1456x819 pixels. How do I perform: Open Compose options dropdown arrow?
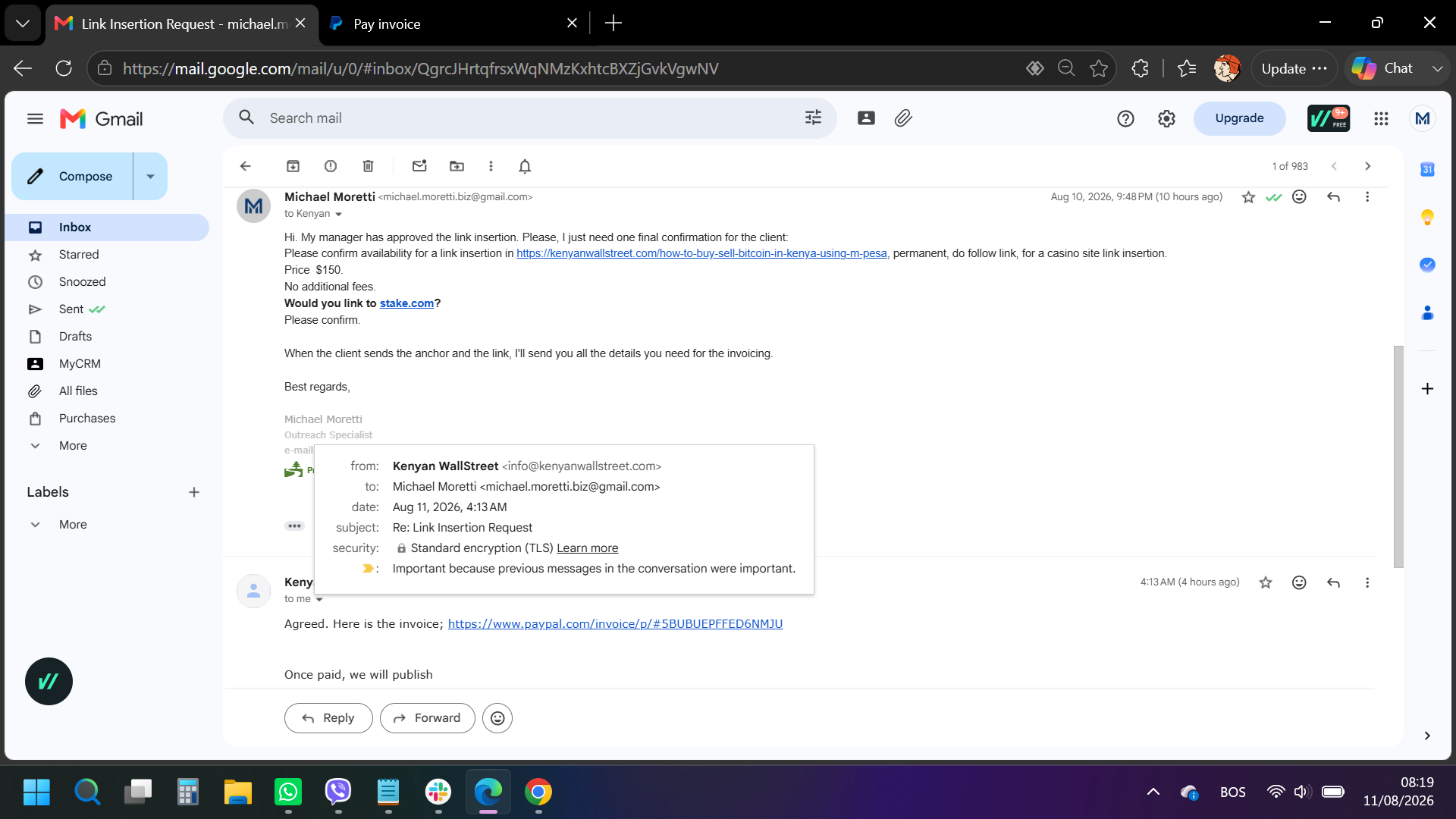pyautogui.click(x=150, y=177)
